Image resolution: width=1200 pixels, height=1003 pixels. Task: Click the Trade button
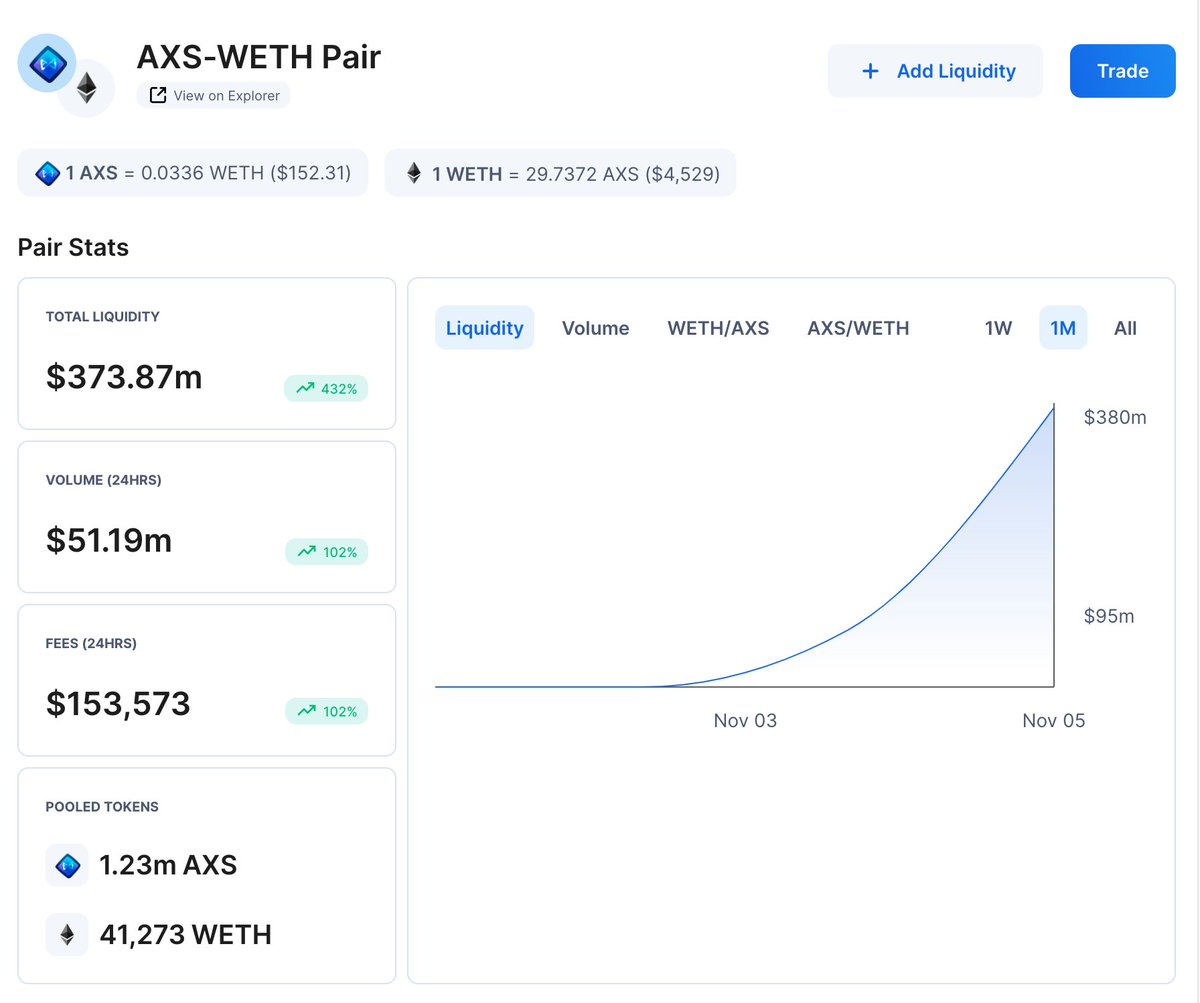tap(1123, 71)
